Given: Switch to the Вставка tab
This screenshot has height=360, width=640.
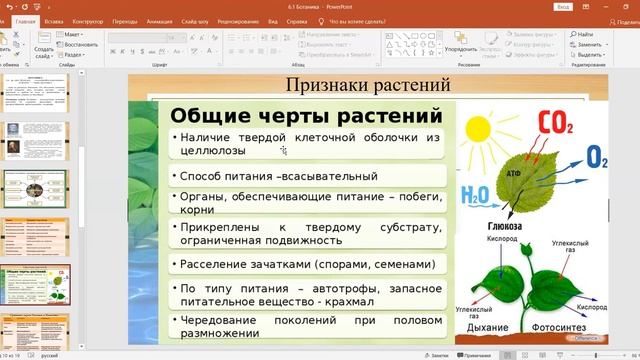Looking at the screenshot, I should tap(53, 22).
